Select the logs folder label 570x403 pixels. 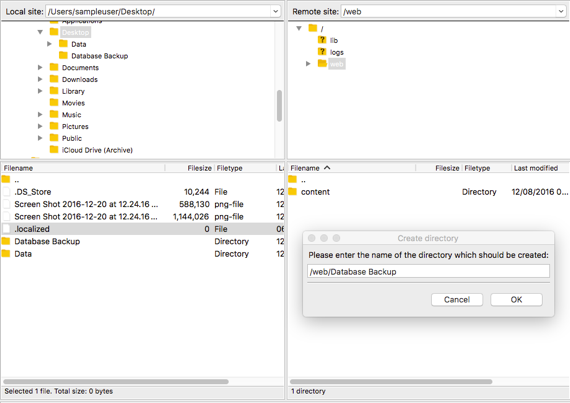point(337,52)
